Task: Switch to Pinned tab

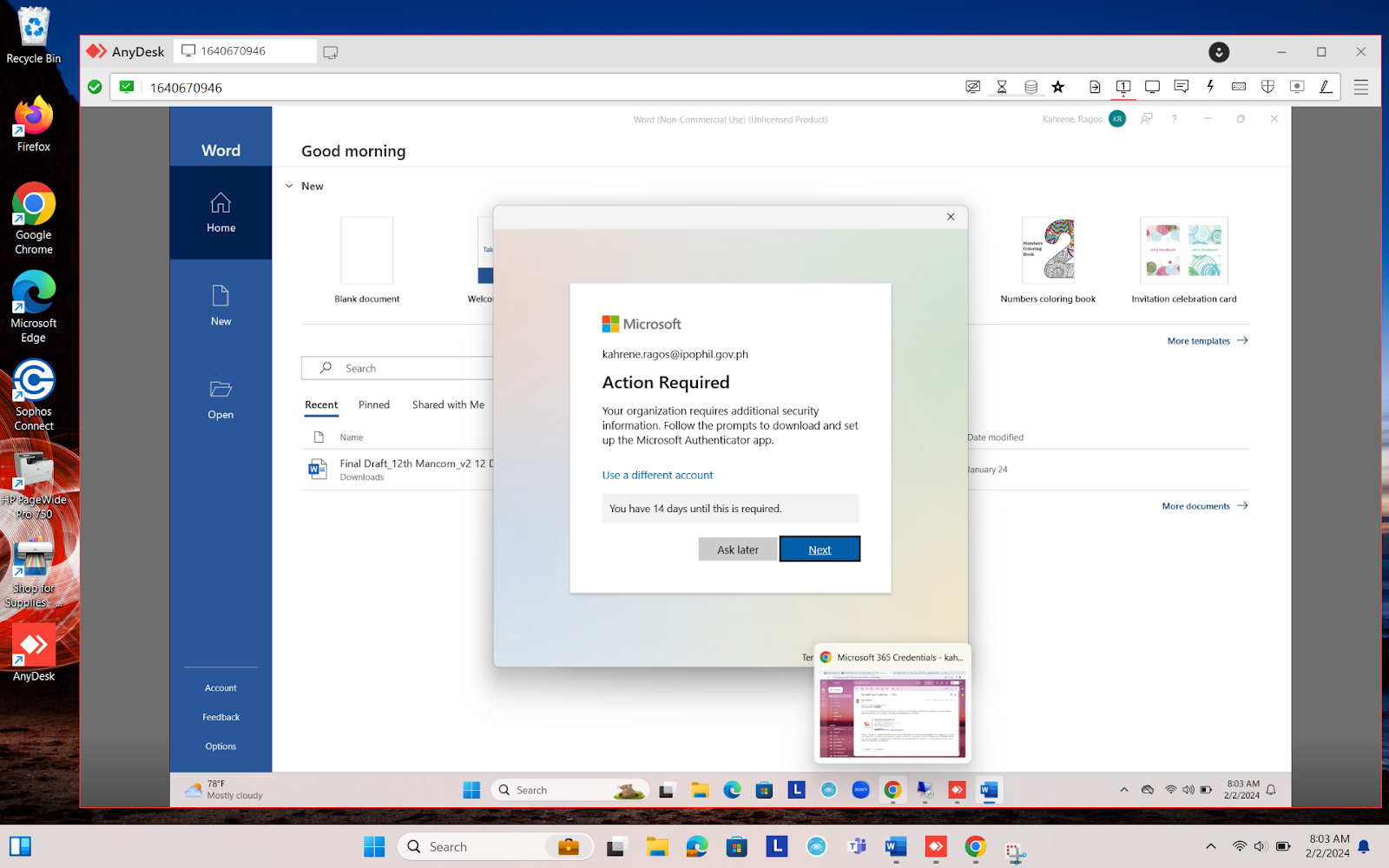Action: point(374,405)
